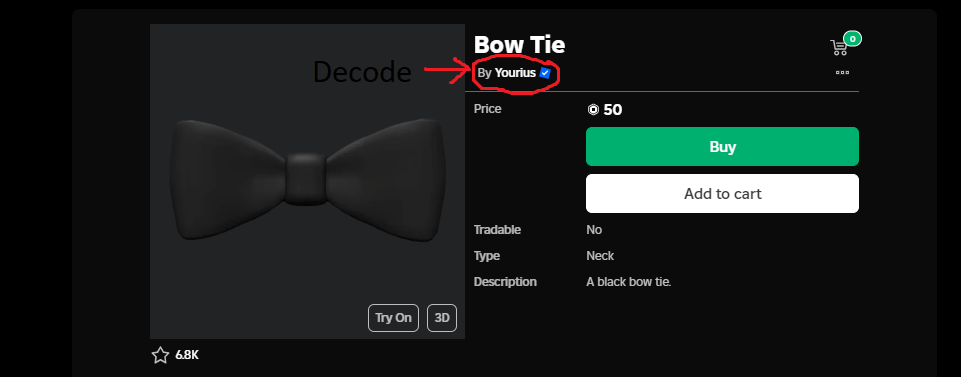Click the red arrow annotation
The width and height of the screenshot is (961, 377).
pos(446,70)
